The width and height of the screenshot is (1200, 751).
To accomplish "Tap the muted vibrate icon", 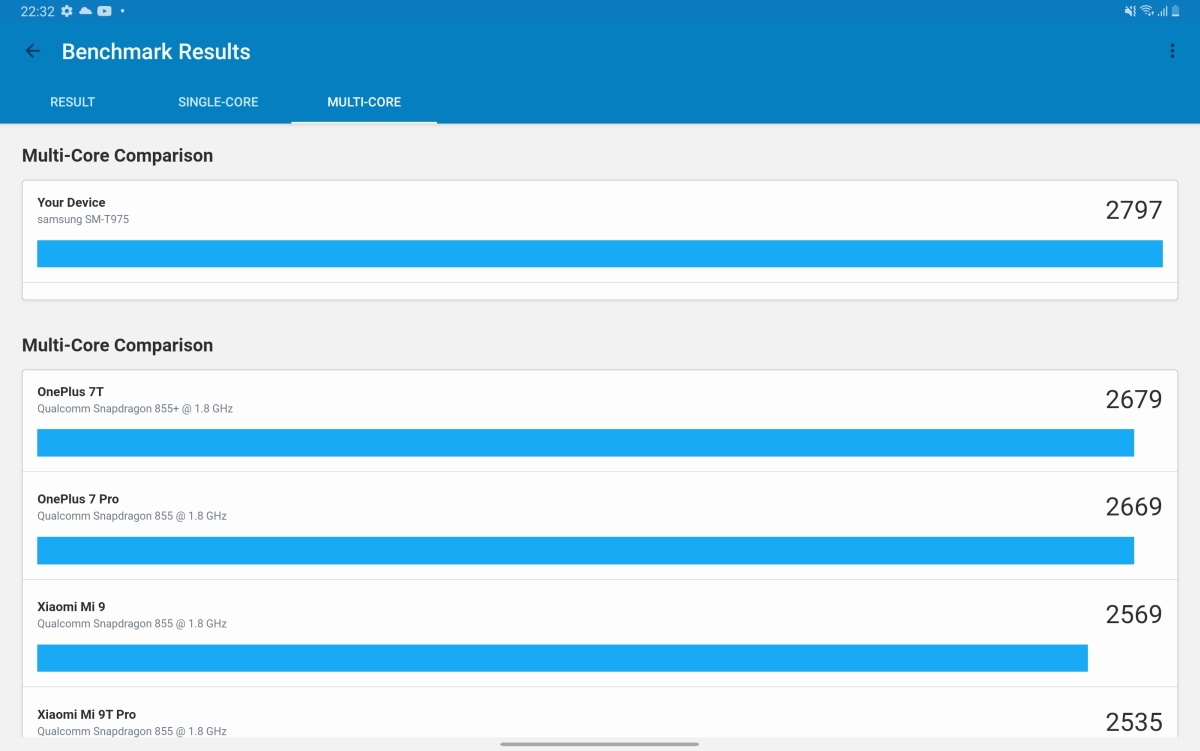I will coord(1130,11).
